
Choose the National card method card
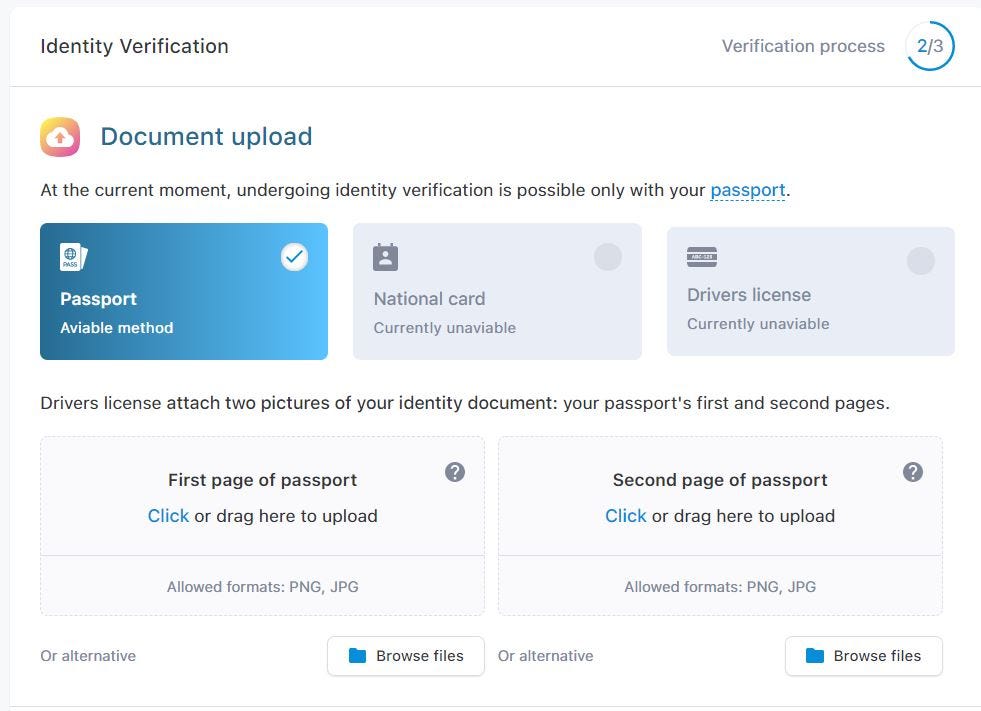coord(497,292)
